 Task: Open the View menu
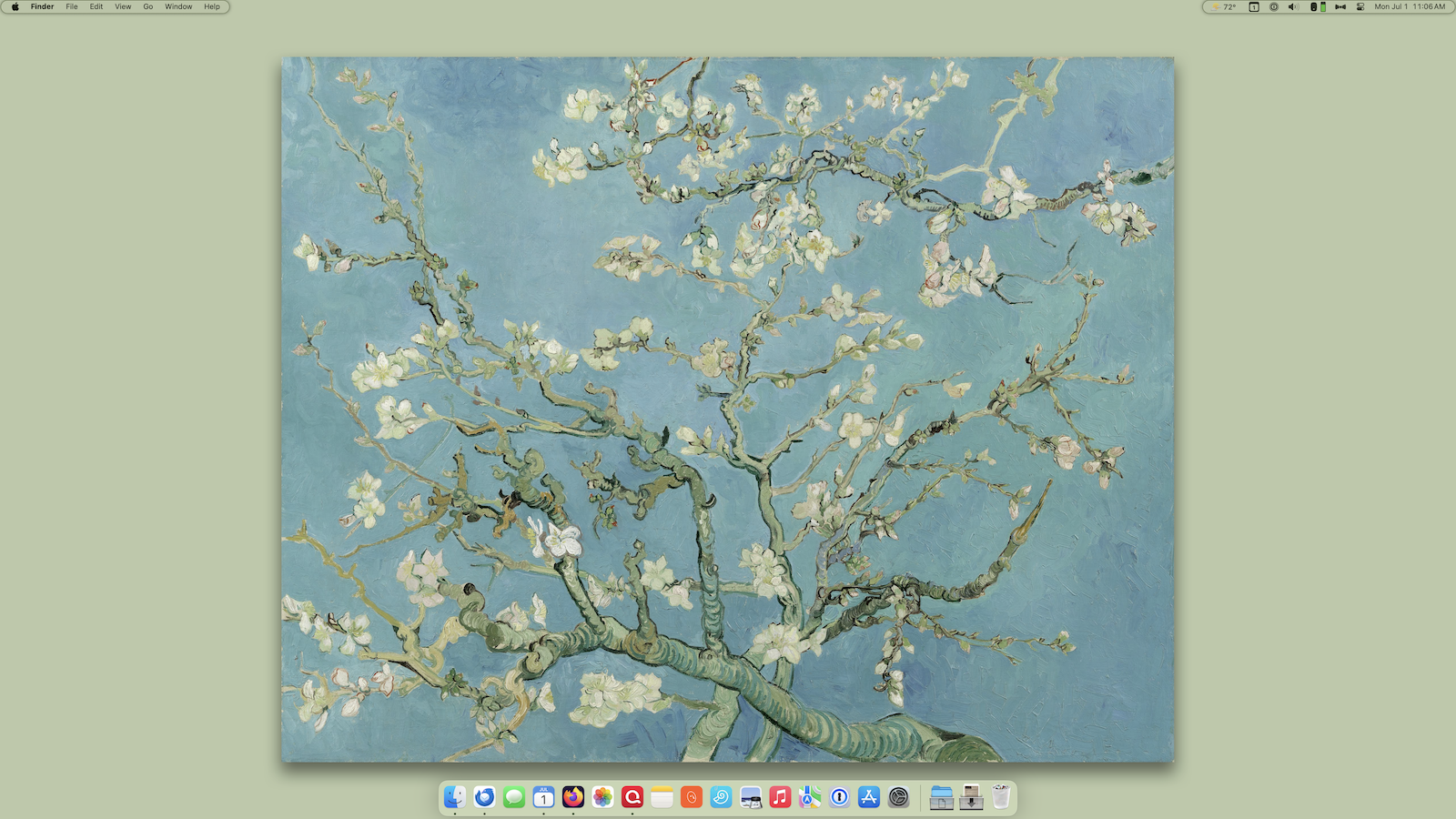tap(123, 6)
